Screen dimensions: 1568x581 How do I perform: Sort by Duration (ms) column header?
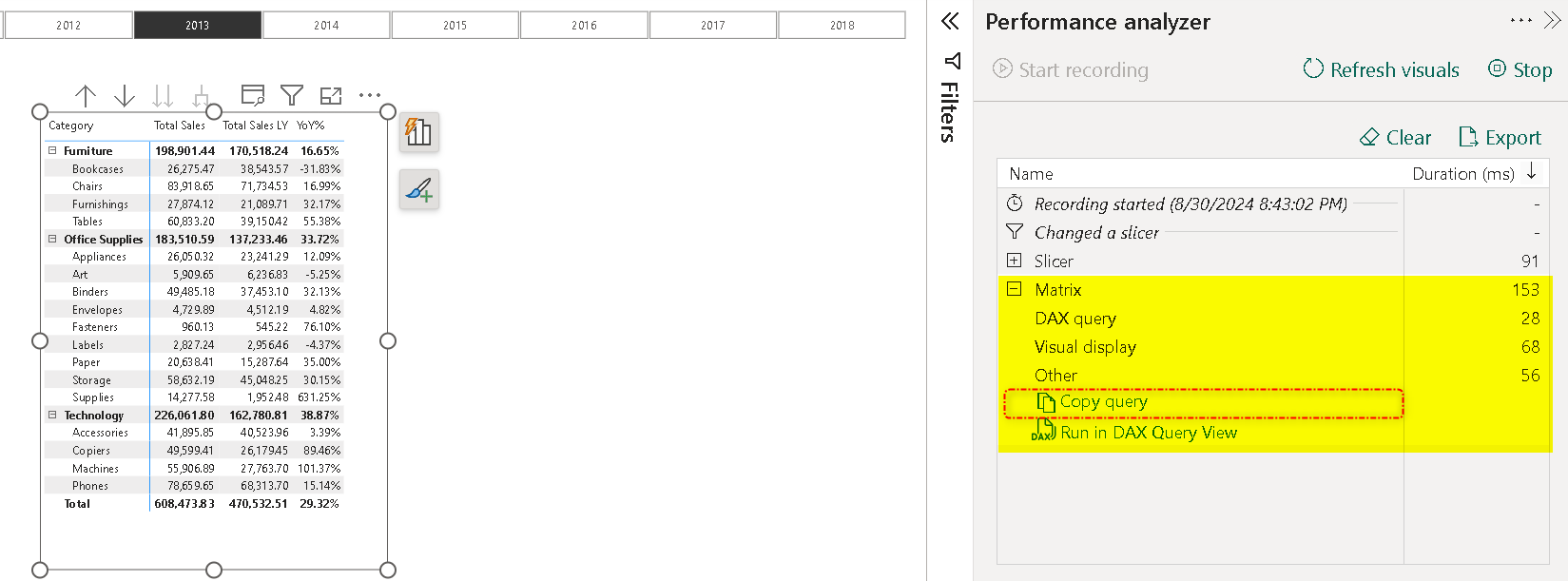pos(1464,174)
